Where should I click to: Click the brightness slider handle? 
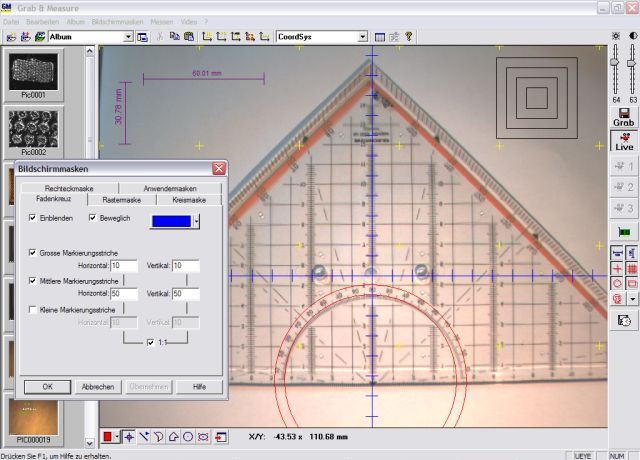click(616, 60)
